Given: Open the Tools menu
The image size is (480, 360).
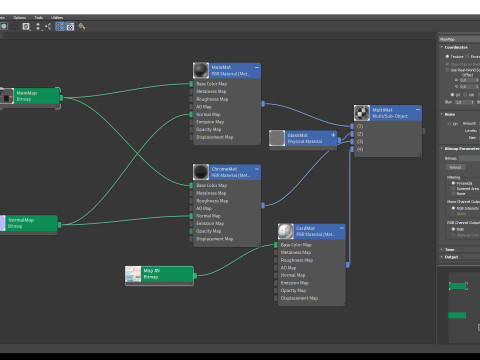Looking at the screenshot, I should (39, 18).
